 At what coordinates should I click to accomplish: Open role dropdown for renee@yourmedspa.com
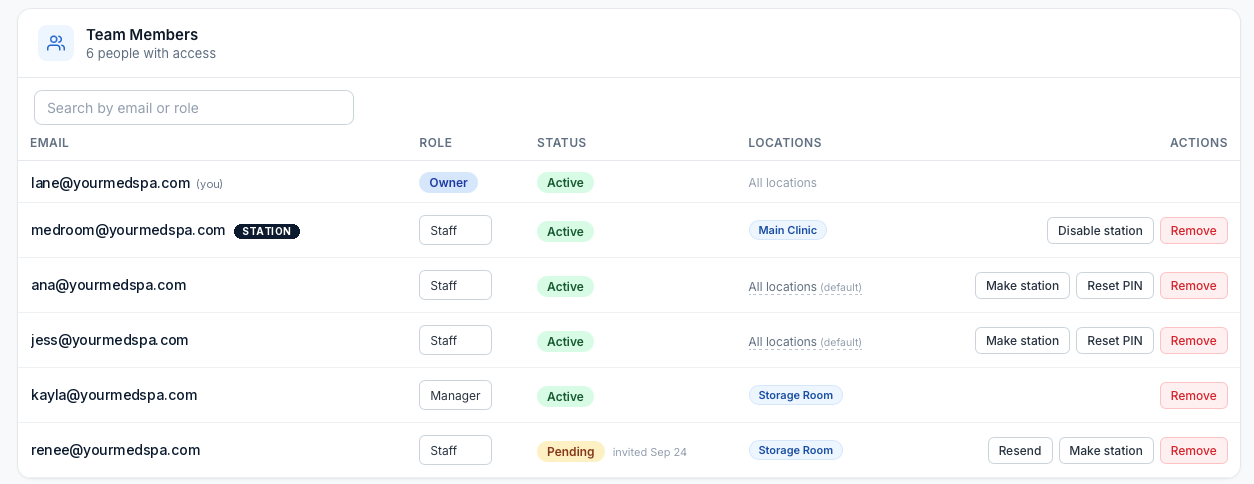(x=455, y=450)
